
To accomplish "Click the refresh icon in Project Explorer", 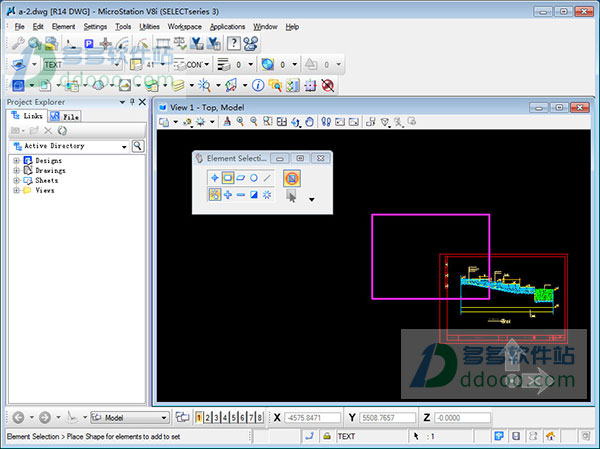I will [x=62, y=131].
